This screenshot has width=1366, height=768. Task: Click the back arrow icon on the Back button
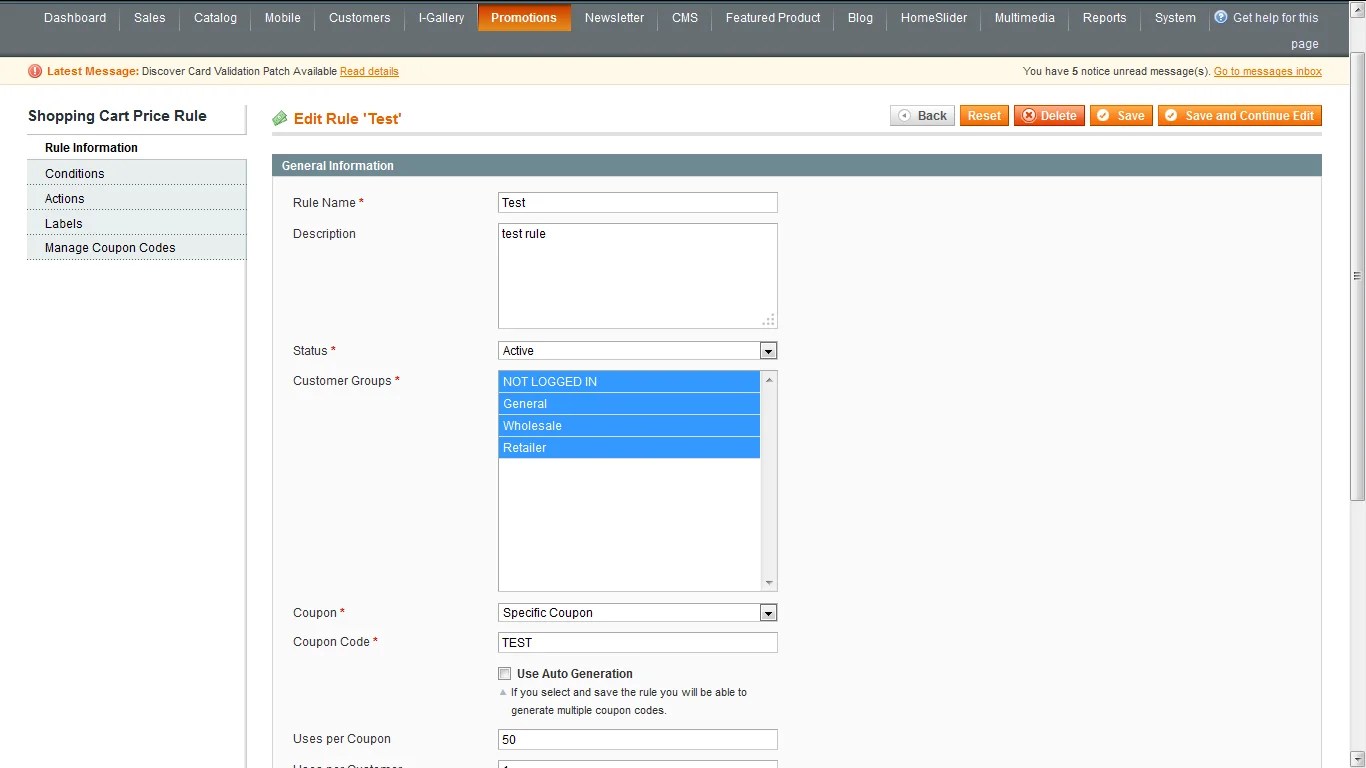click(x=906, y=115)
